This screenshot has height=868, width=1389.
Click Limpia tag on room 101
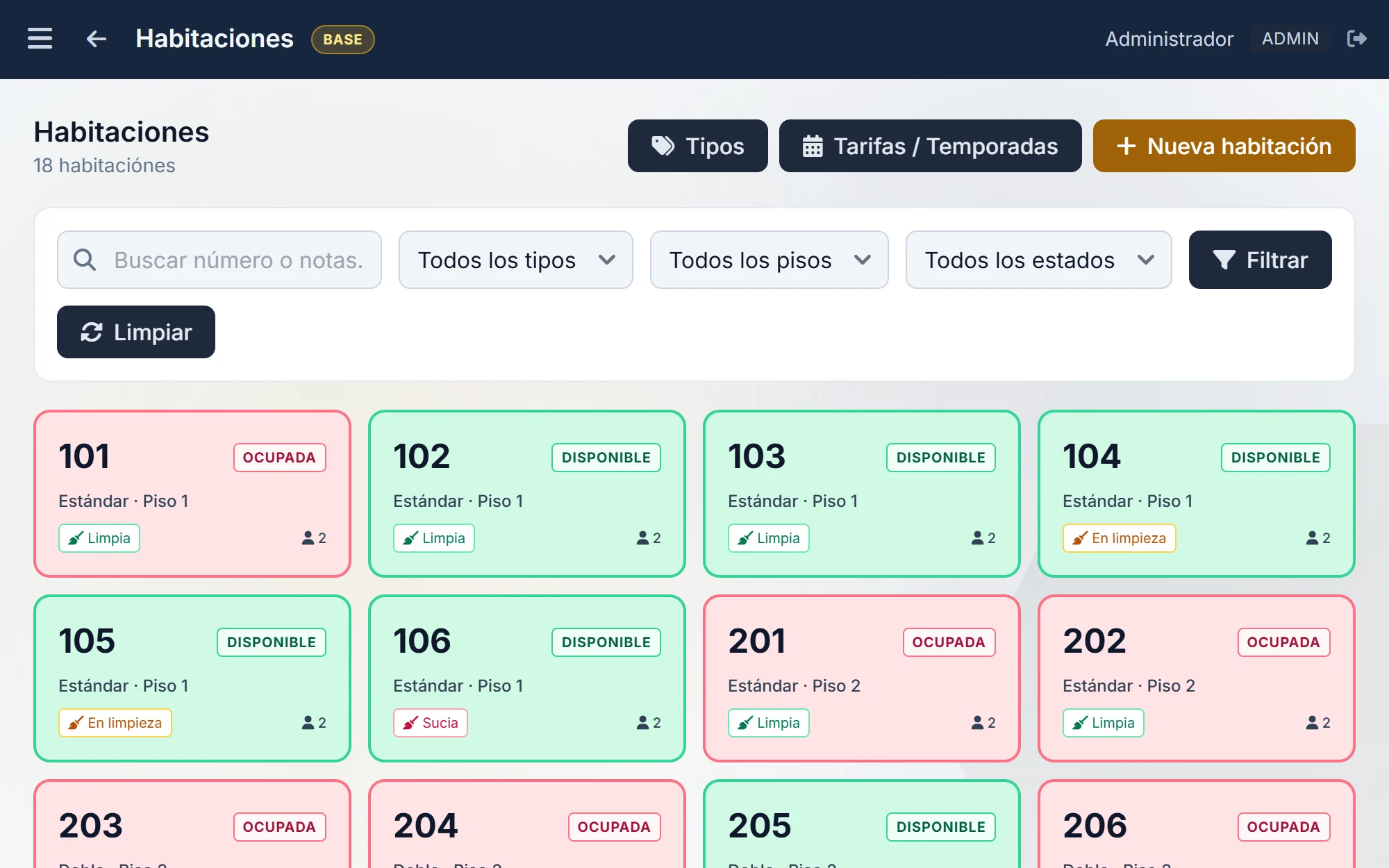pos(99,538)
